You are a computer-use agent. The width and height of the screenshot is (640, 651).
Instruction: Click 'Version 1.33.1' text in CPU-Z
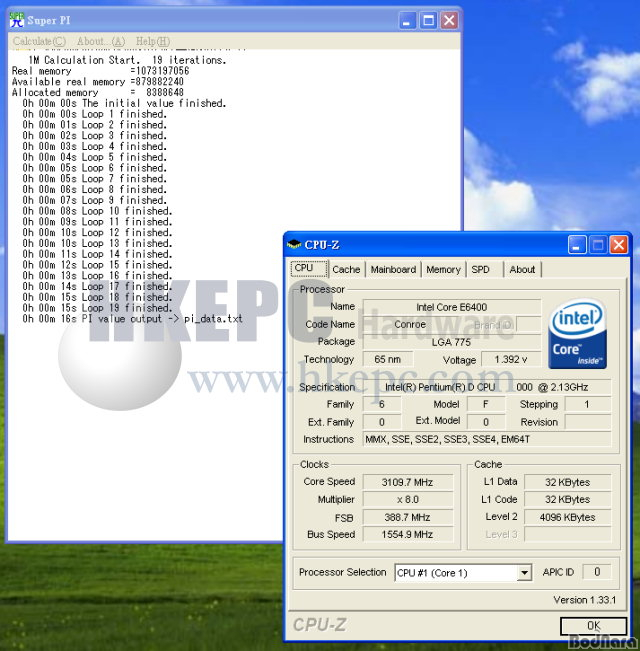(x=584, y=600)
